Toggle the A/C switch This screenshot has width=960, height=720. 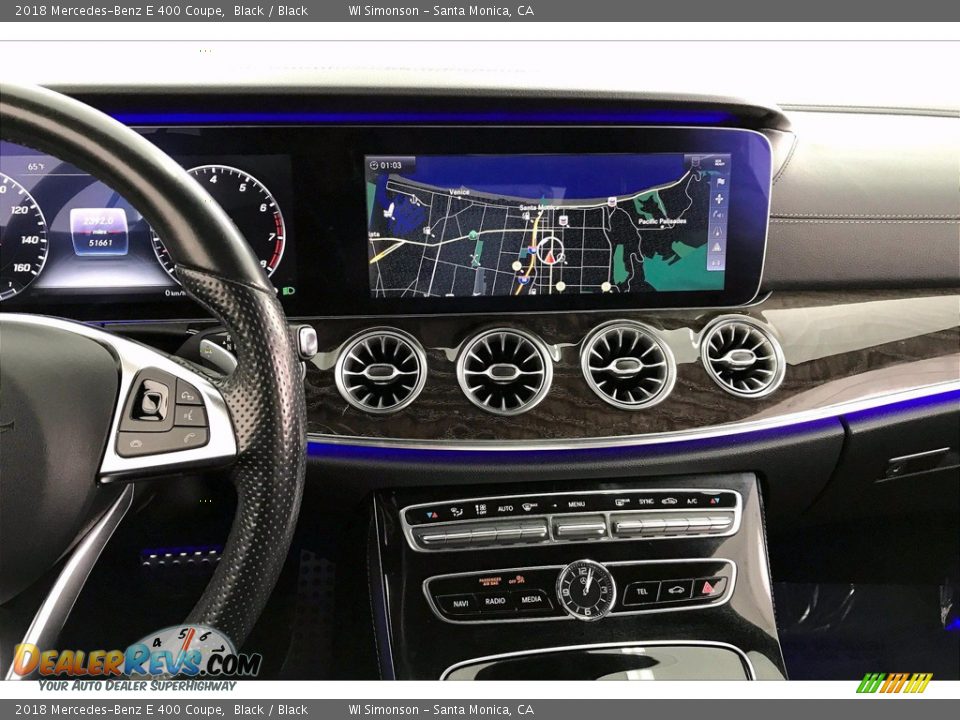[x=692, y=501]
